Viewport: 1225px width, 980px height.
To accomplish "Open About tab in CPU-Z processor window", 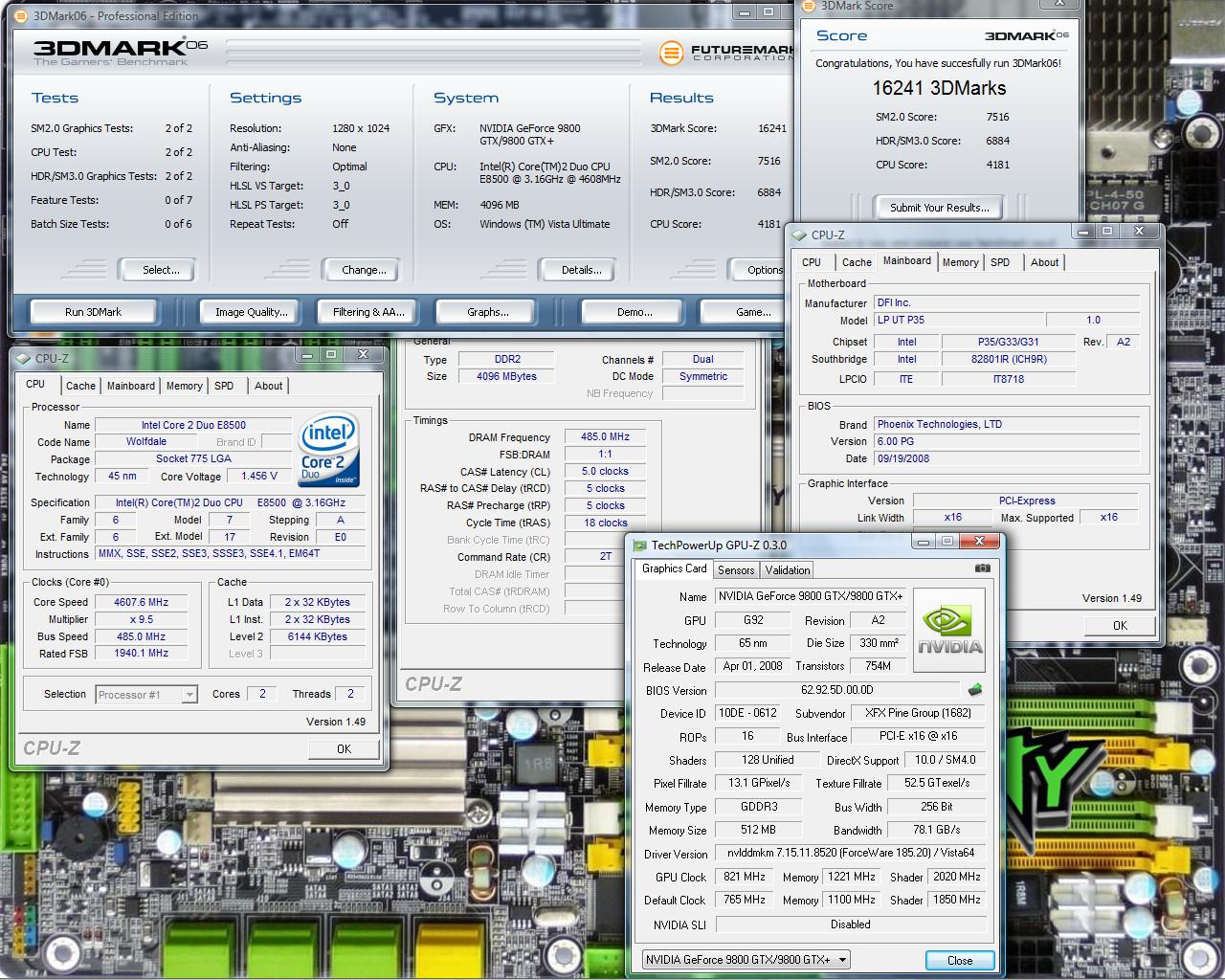I will pos(269,386).
